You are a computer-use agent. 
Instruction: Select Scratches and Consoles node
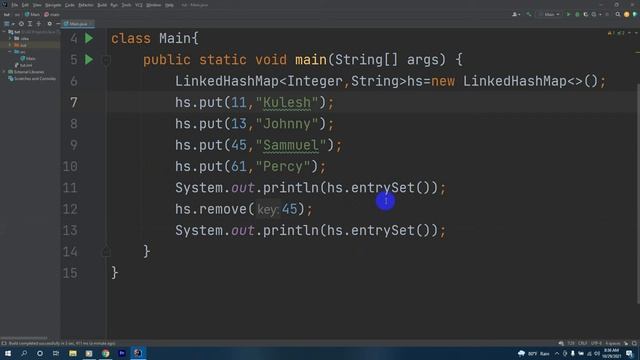tap(32, 78)
